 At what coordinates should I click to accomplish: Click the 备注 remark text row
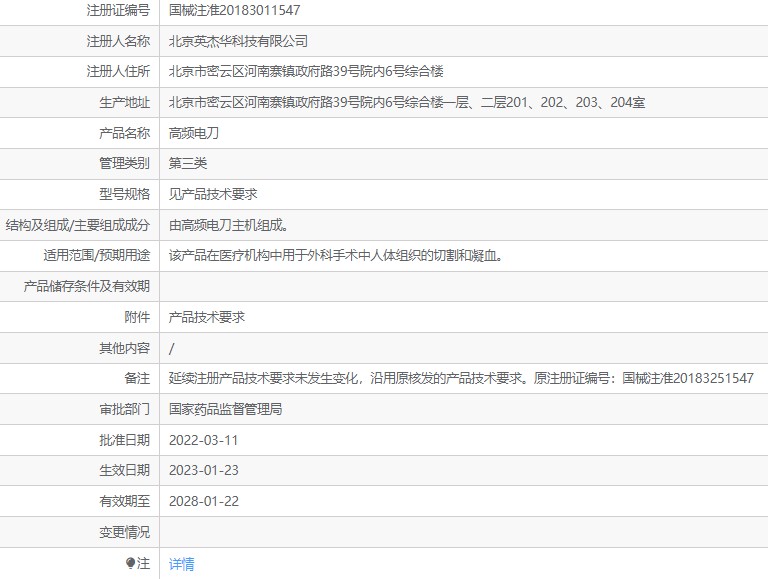coord(461,378)
